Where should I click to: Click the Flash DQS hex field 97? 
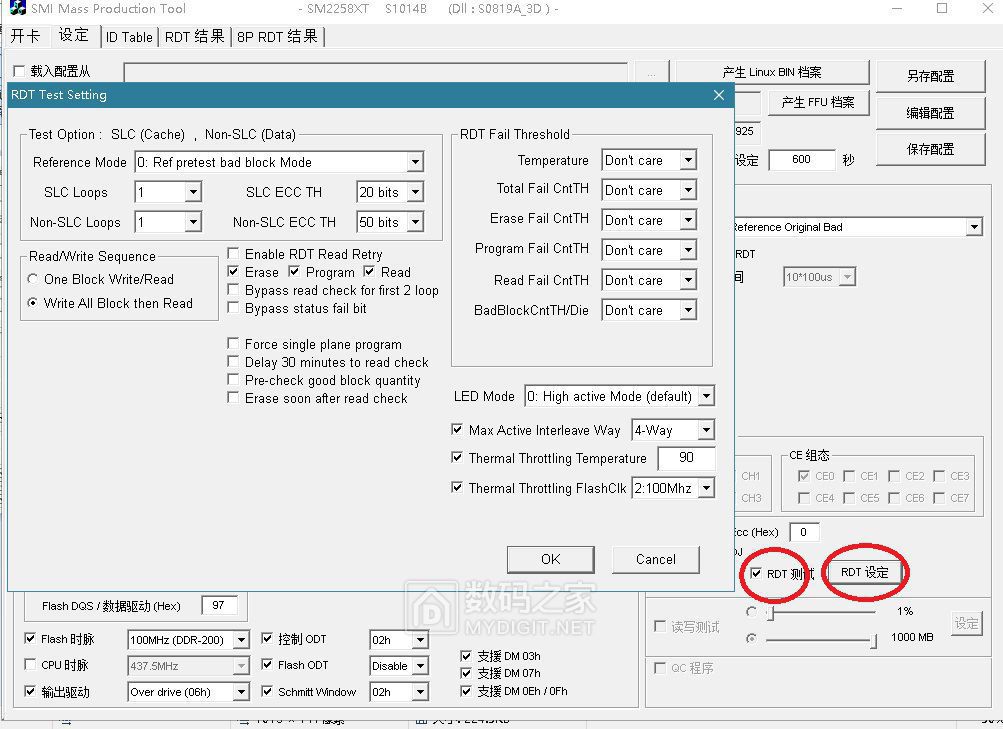click(x=219, y=605)
